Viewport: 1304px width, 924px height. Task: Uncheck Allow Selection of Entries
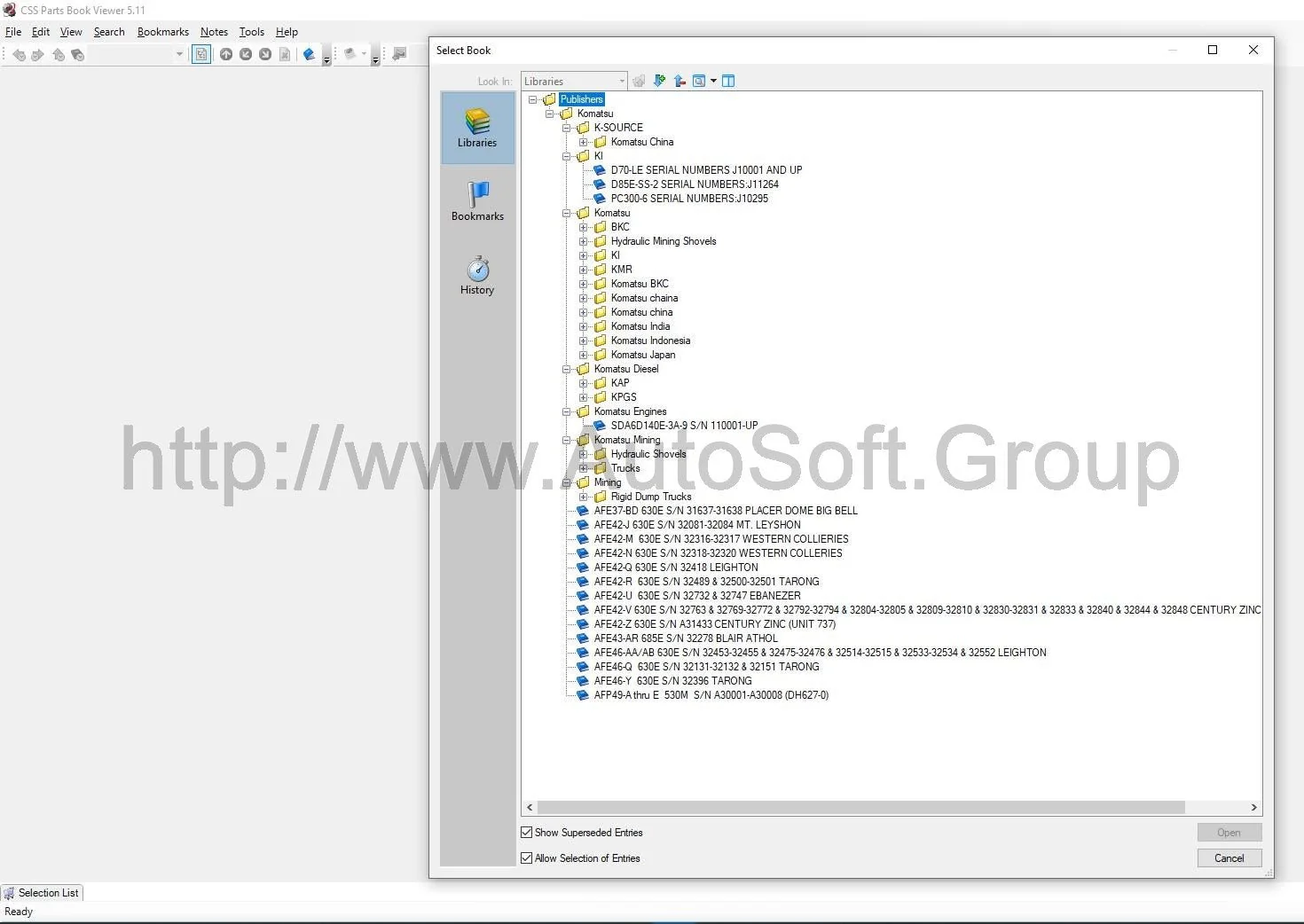point(527,858)
